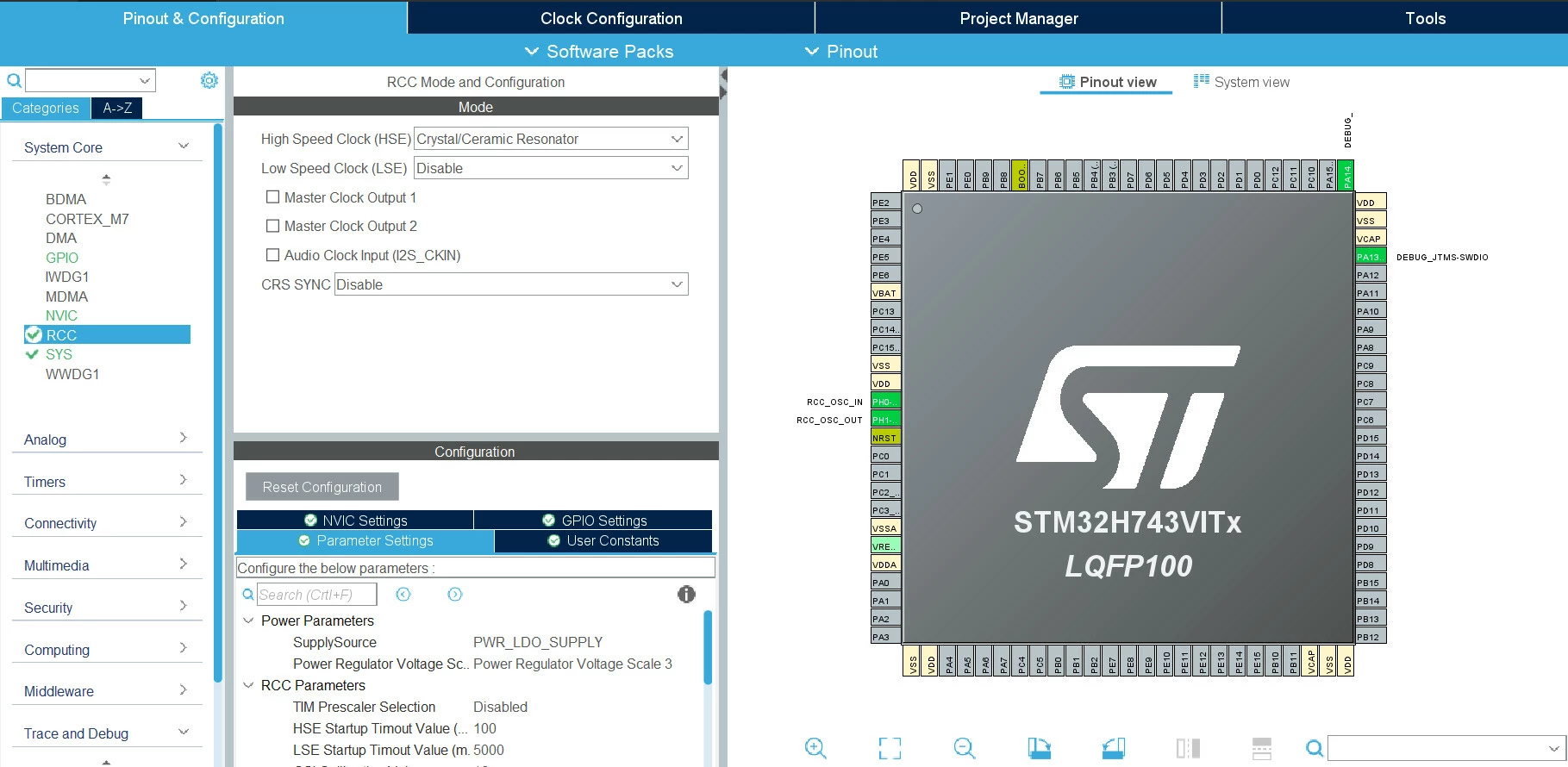Click the zoom in magnifier icon
Viewport: 1568px width, 767px height.
pos(815,748)
